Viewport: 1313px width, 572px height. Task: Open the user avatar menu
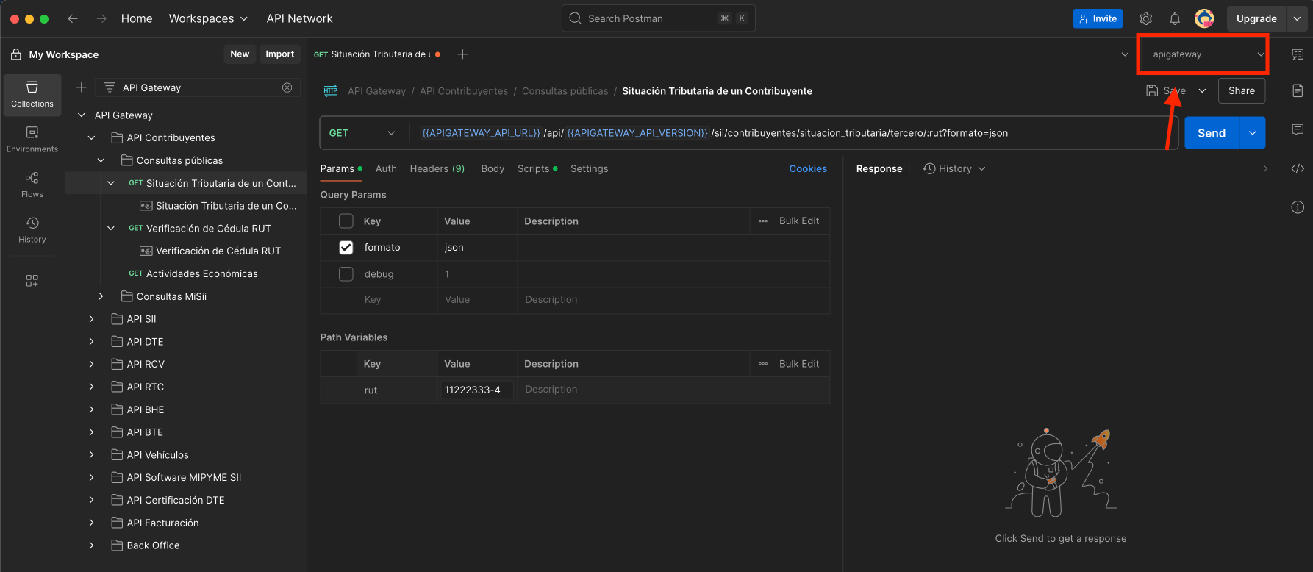(x=1204, y=18)
